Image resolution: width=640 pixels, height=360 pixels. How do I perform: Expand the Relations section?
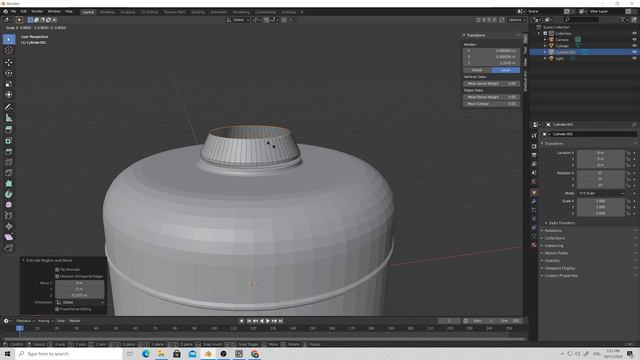(553, 231)
